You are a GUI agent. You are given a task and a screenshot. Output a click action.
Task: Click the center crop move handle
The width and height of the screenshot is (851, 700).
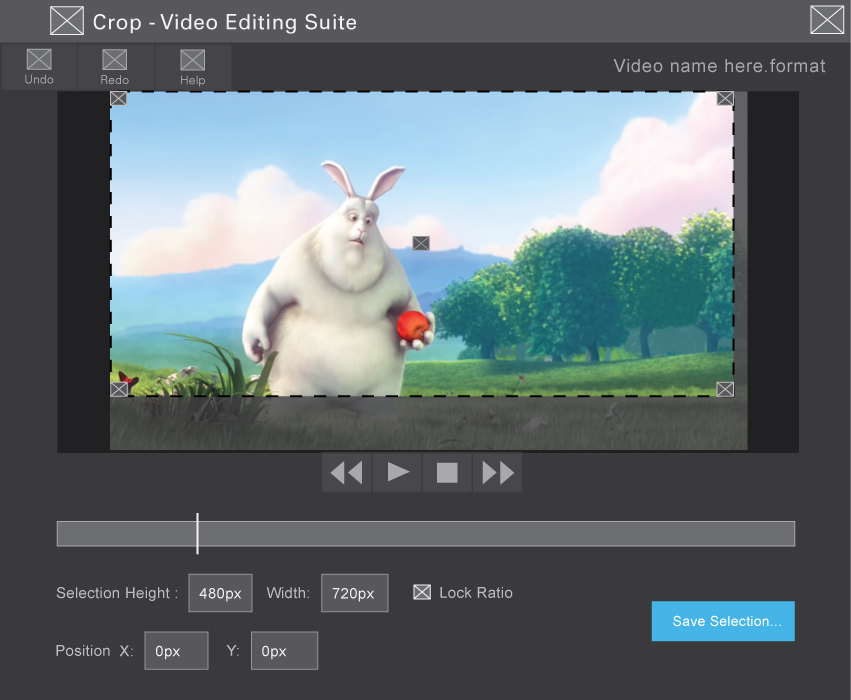tap(421, 243)
